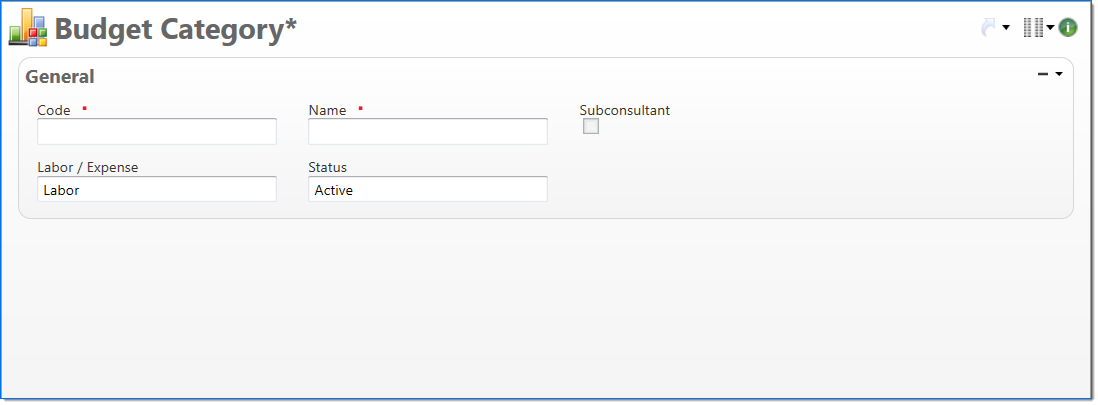Click into the Name input field
The image size is (1098, 405).
[428, 132]
